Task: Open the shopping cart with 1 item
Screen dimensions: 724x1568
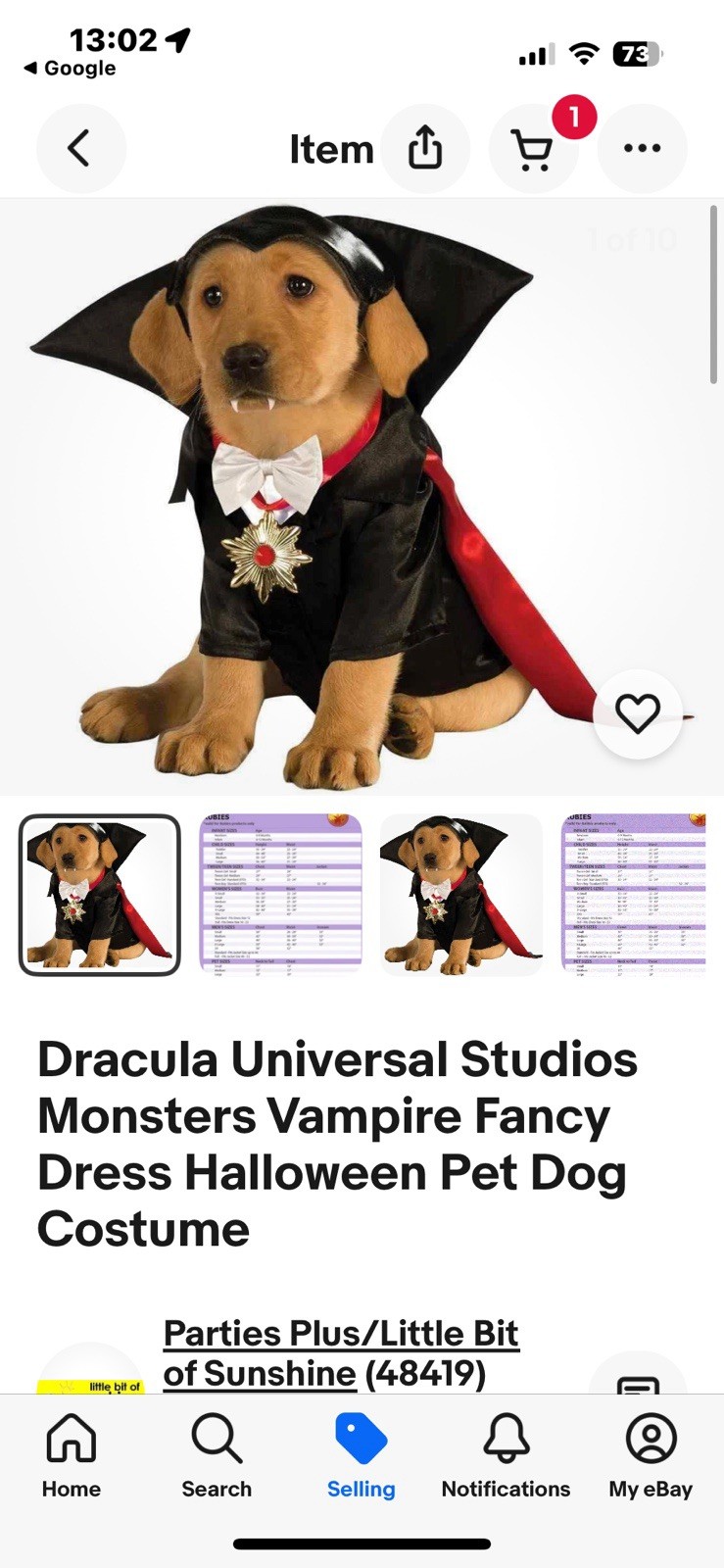Action: coord(533,149)
